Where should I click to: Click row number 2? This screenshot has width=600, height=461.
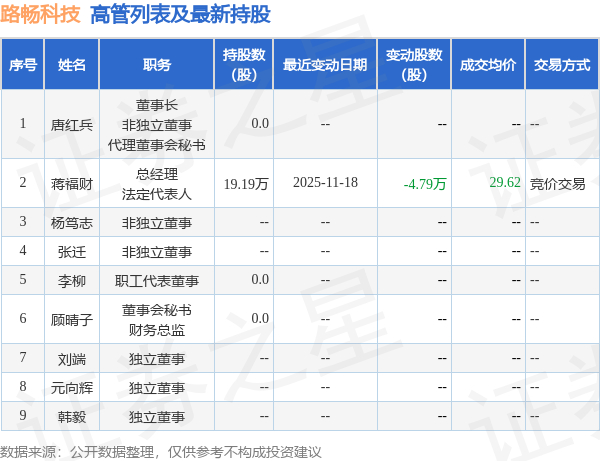coord(23,182)
